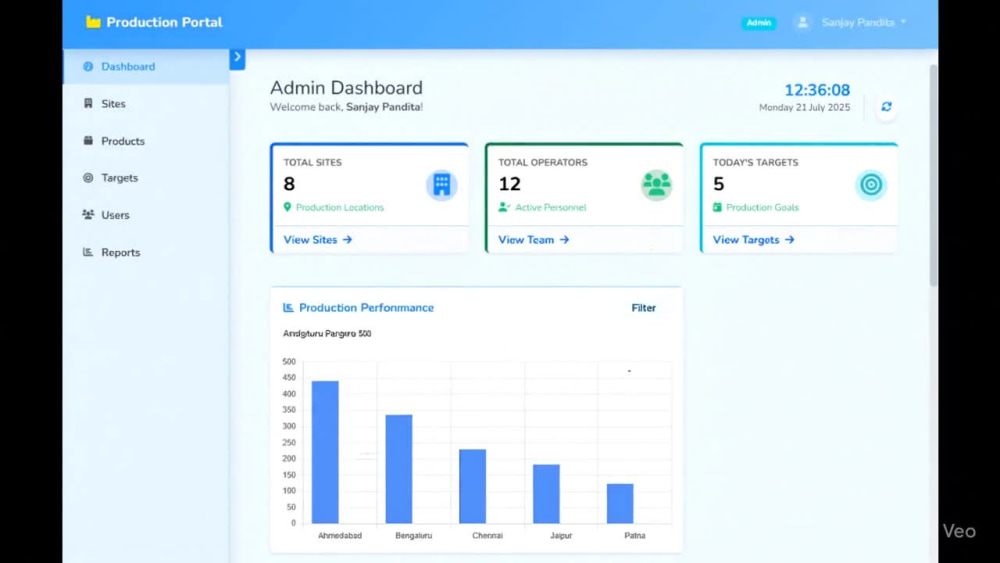The width and height of the screenshot is (1000, 563).
Task: Click the chart icon beside Production Performance
Action: [x=288, y=307]
